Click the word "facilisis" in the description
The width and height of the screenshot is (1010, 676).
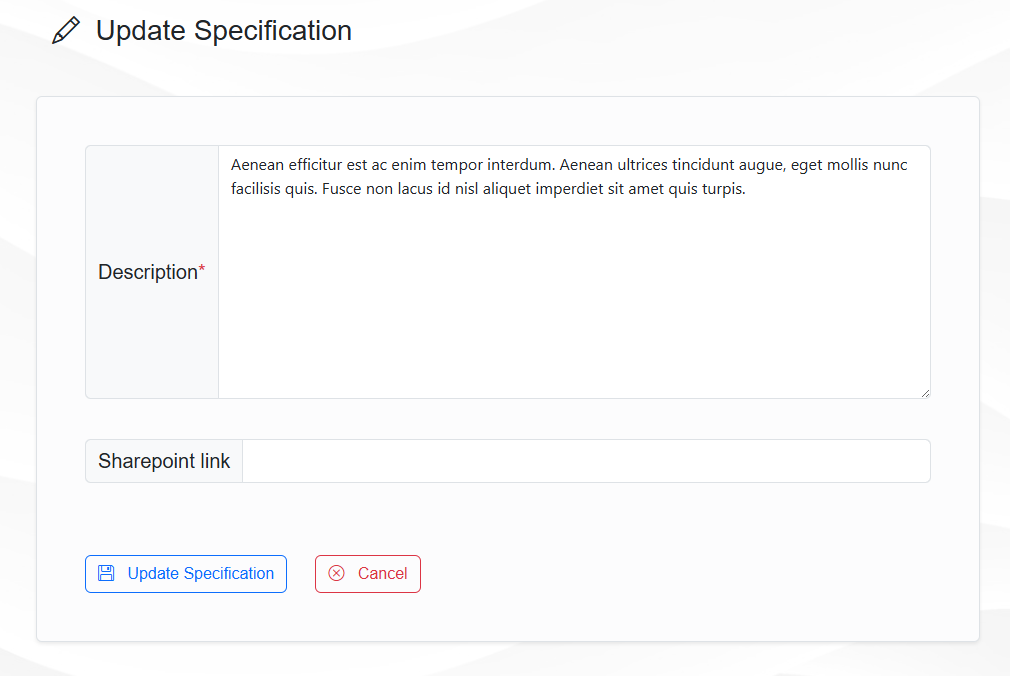coord(256,188)
